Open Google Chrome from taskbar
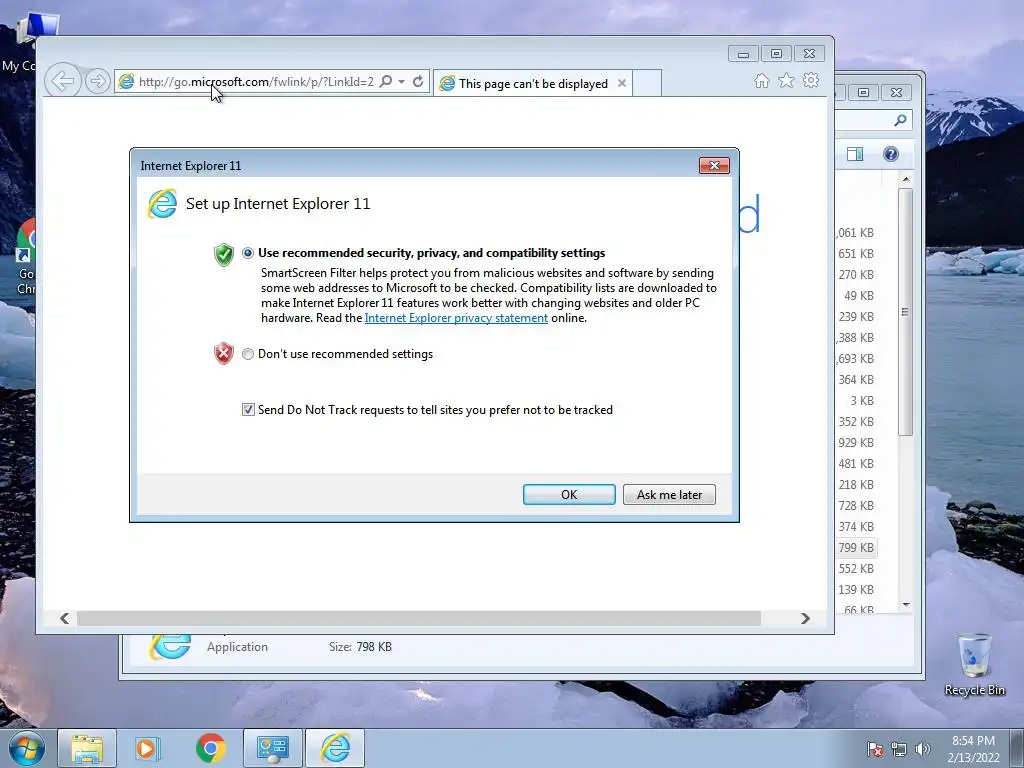 [x=210, y=748]
